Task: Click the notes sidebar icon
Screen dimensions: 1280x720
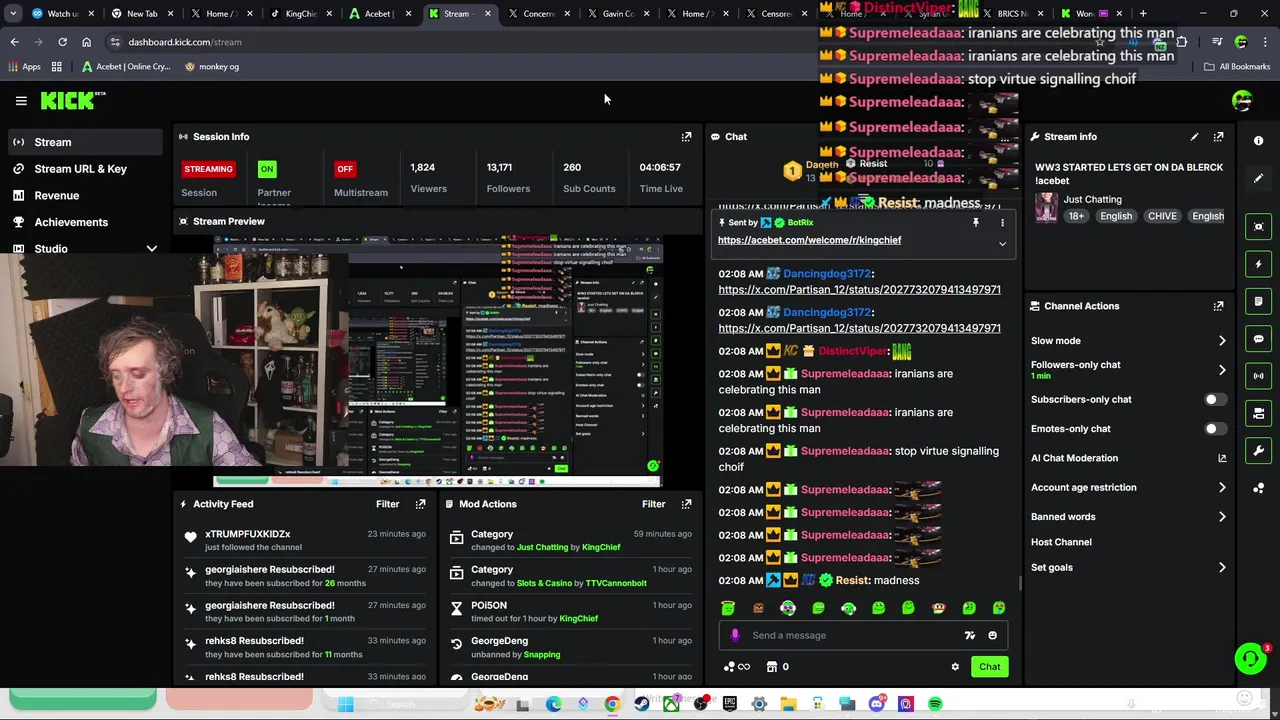Action: coord(1259,302)
